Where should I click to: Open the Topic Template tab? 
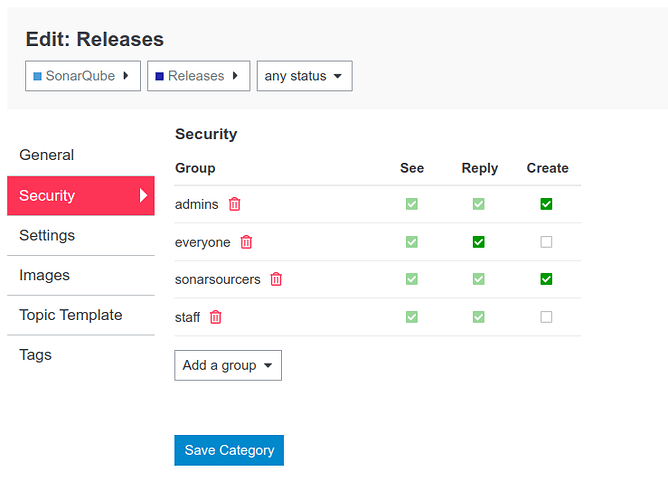[81, 315]
